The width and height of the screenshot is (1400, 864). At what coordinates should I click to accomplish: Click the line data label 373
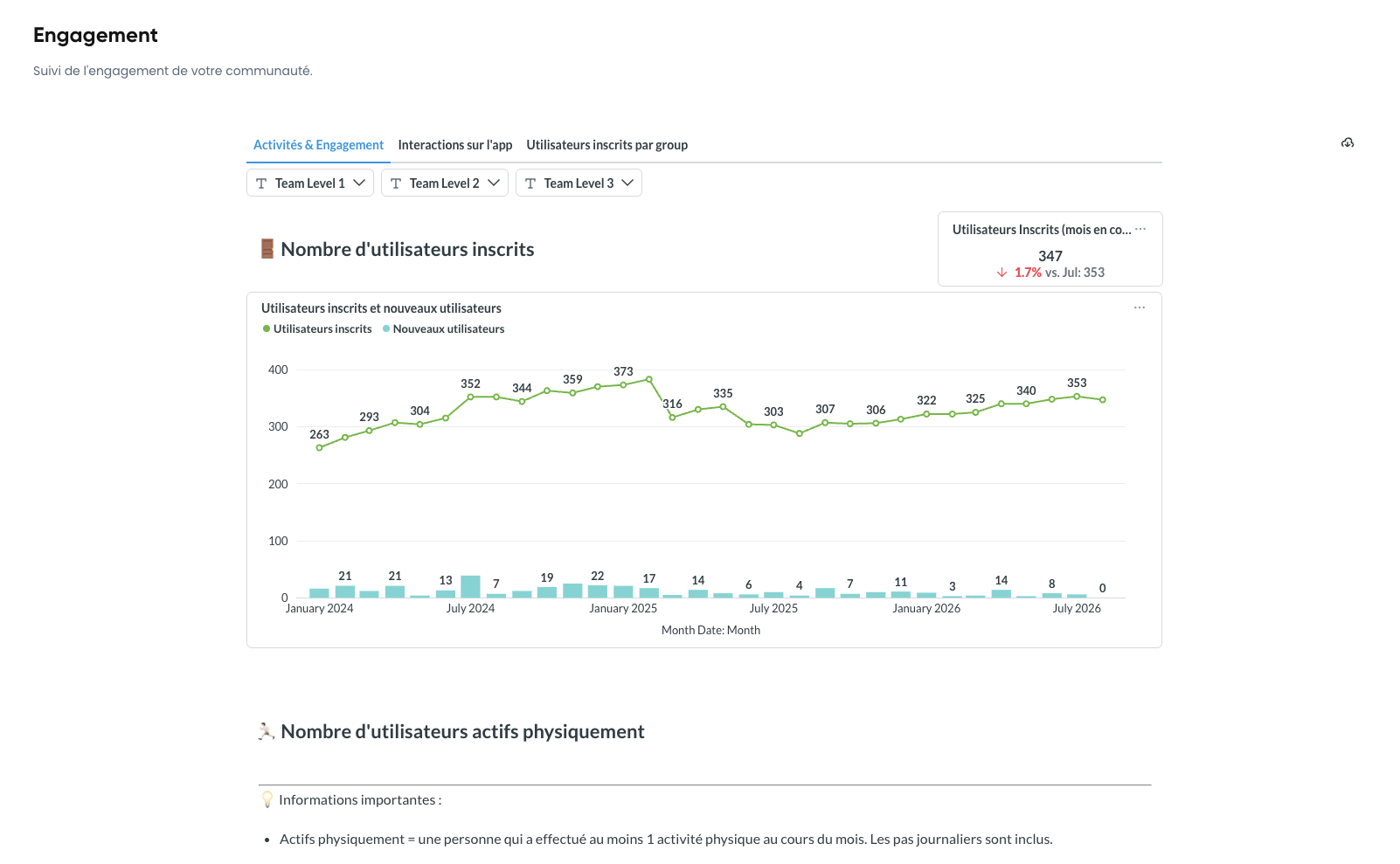(623, 371)
